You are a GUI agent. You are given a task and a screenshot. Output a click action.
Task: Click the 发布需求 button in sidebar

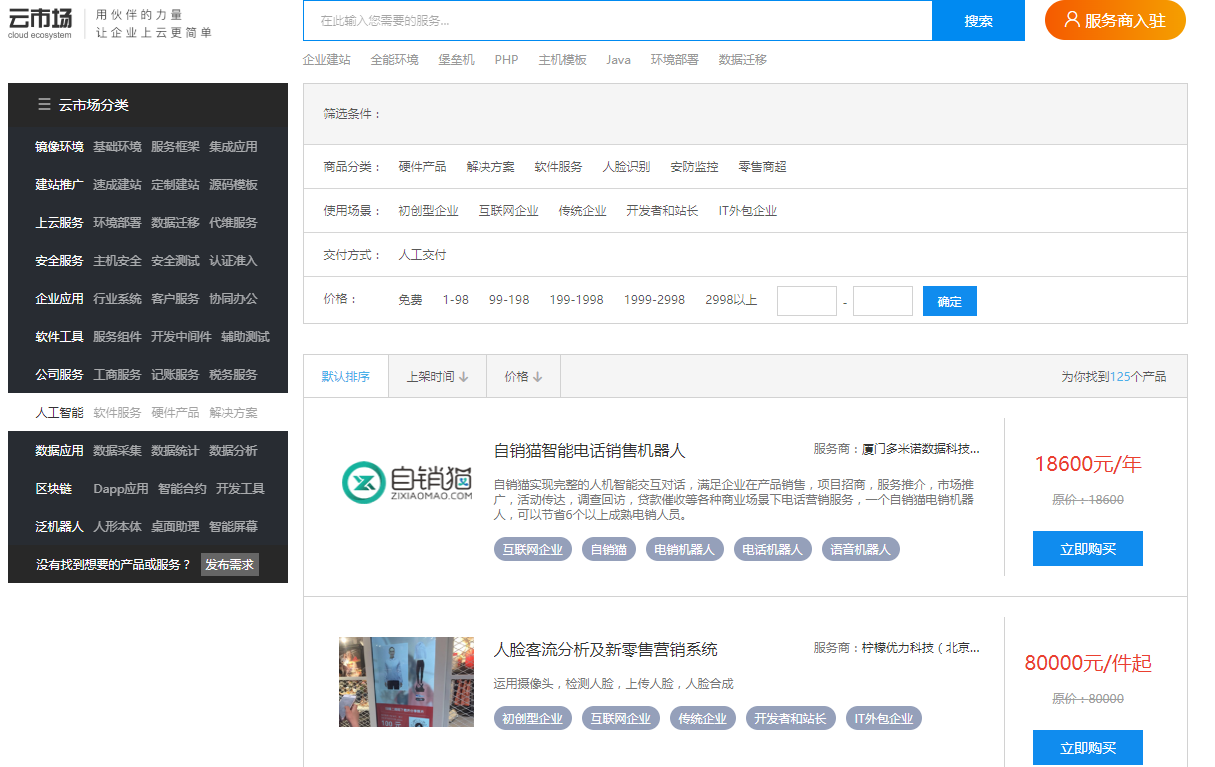230,564
